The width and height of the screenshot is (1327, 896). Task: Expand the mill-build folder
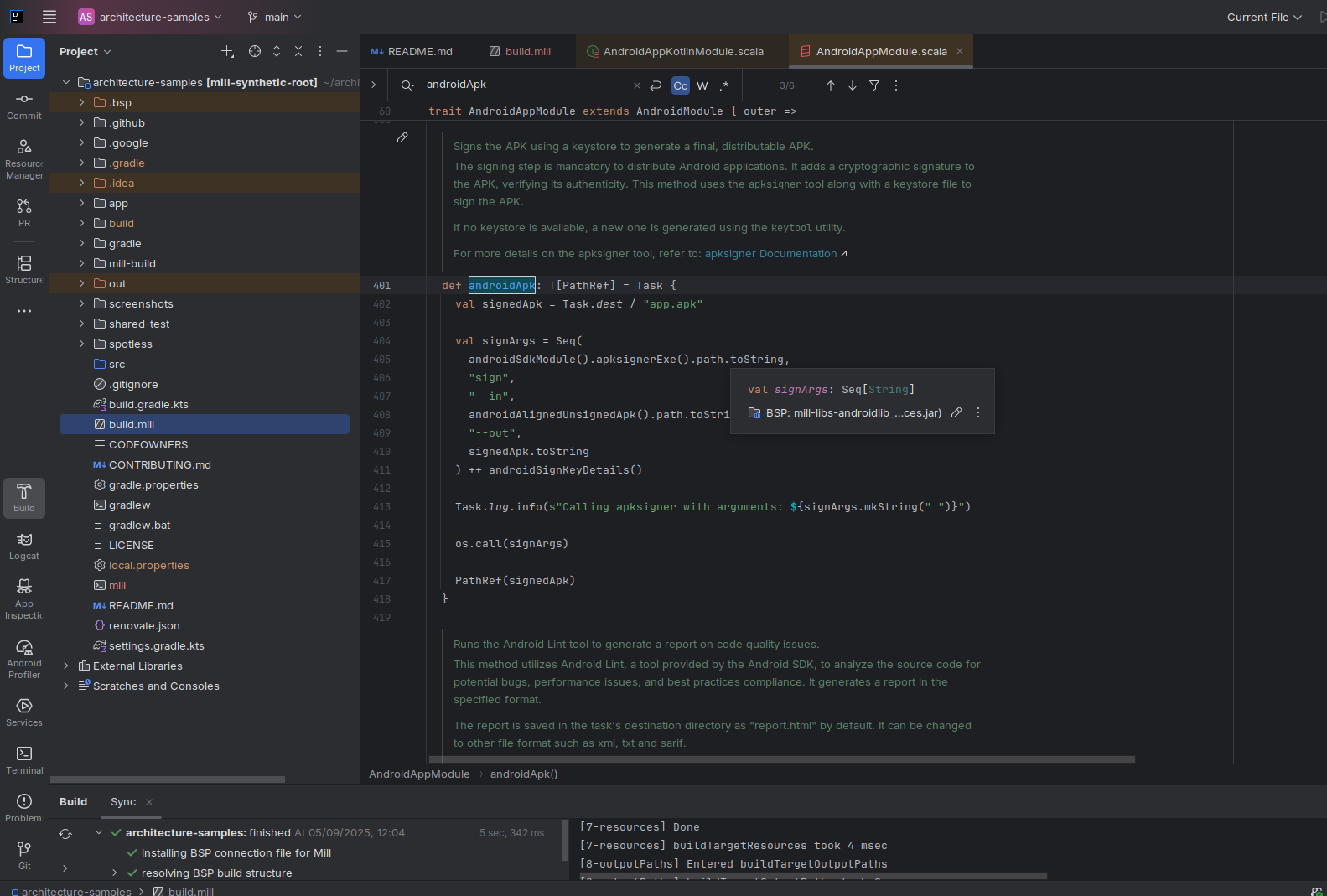click(x=82, y=263)
